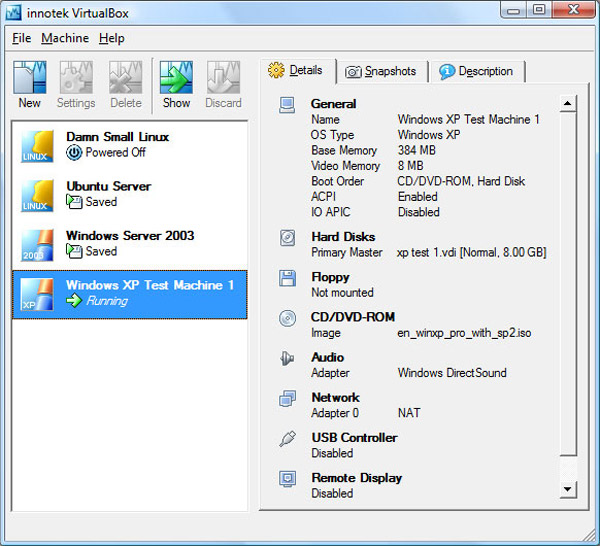
Task: Select the Ubuntu Server machine name
Action: pyautogui.click(x=109, y=186)
